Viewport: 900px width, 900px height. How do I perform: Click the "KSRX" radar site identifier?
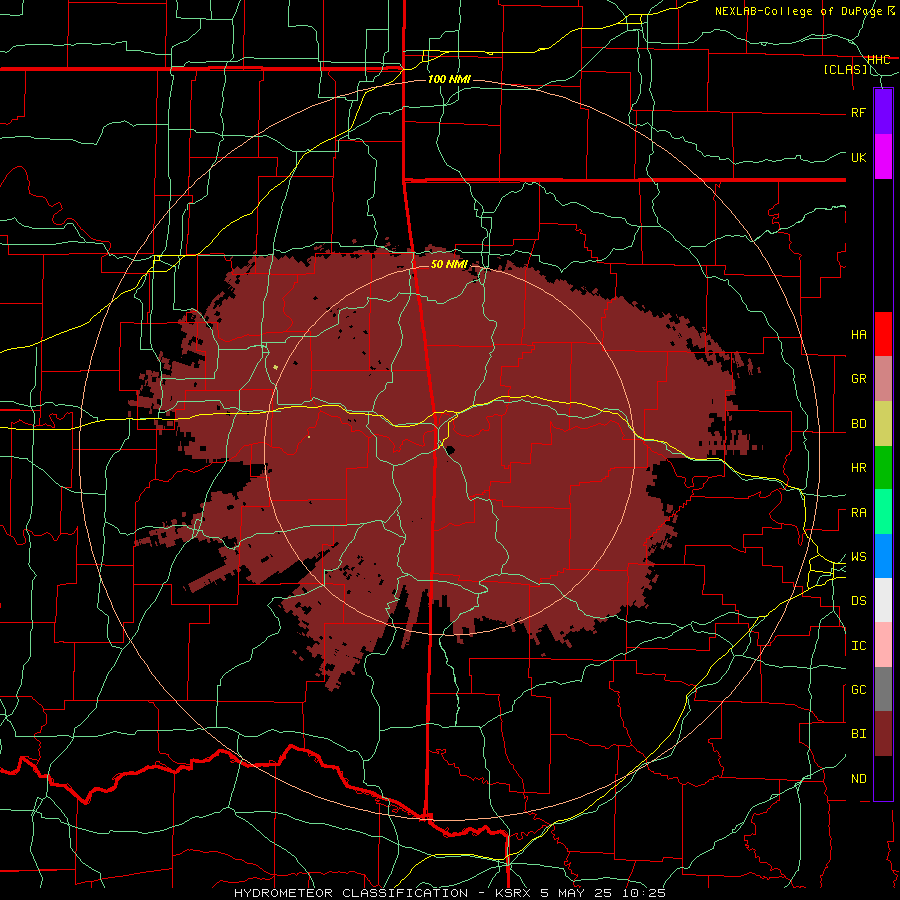click(514, 893)
